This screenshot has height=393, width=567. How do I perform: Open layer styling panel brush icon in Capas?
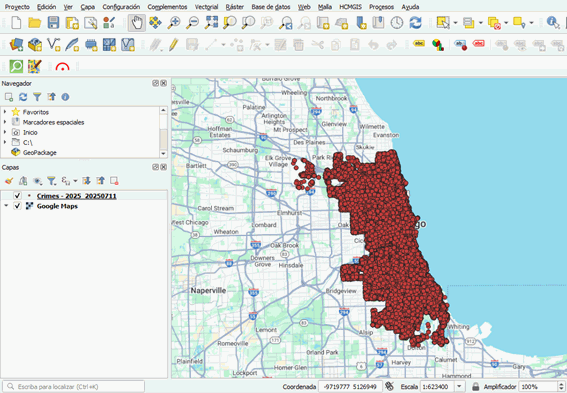click(x=9, y=181)
